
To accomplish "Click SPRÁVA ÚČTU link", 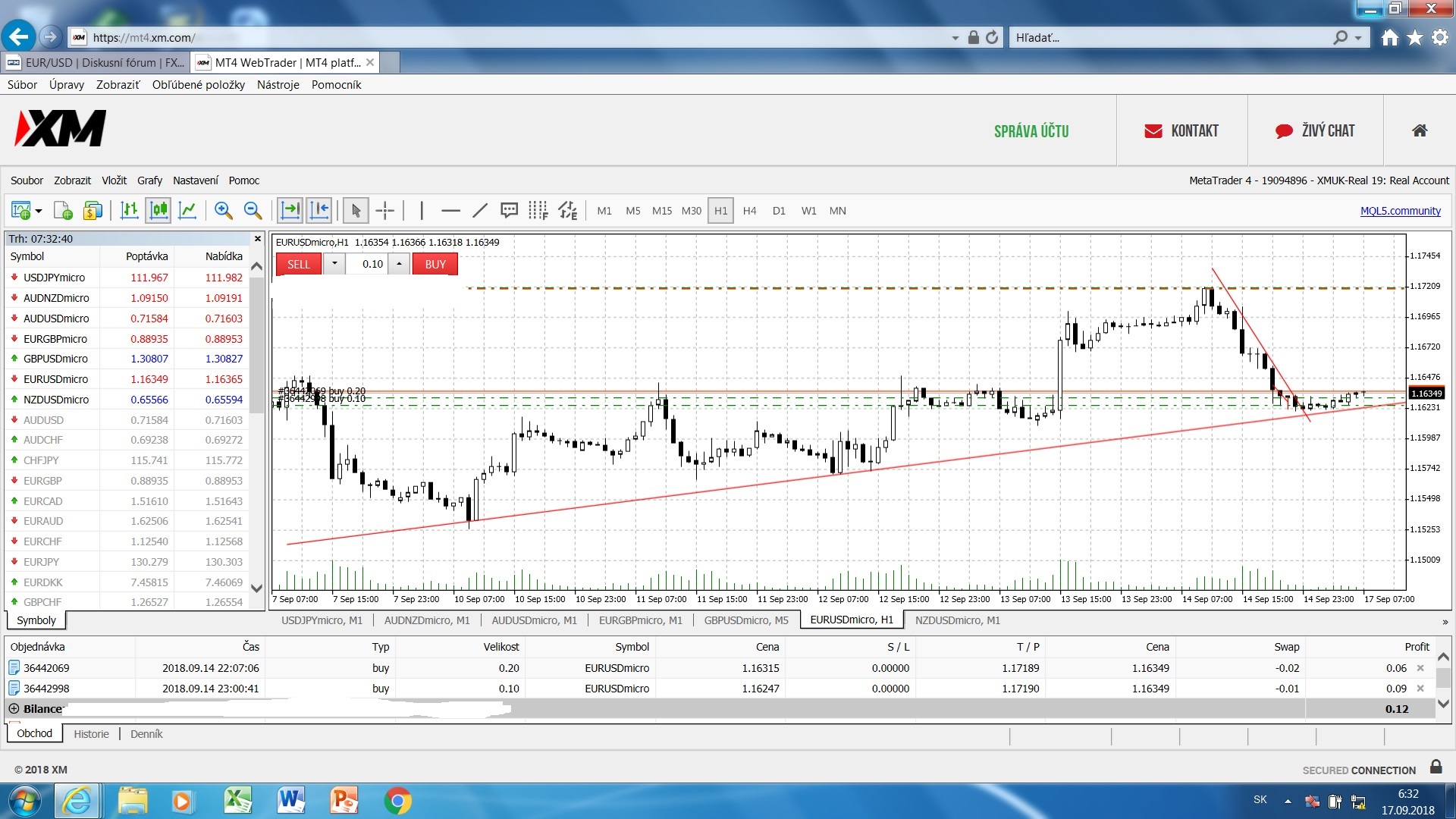I will click(x=1031, y=131).
